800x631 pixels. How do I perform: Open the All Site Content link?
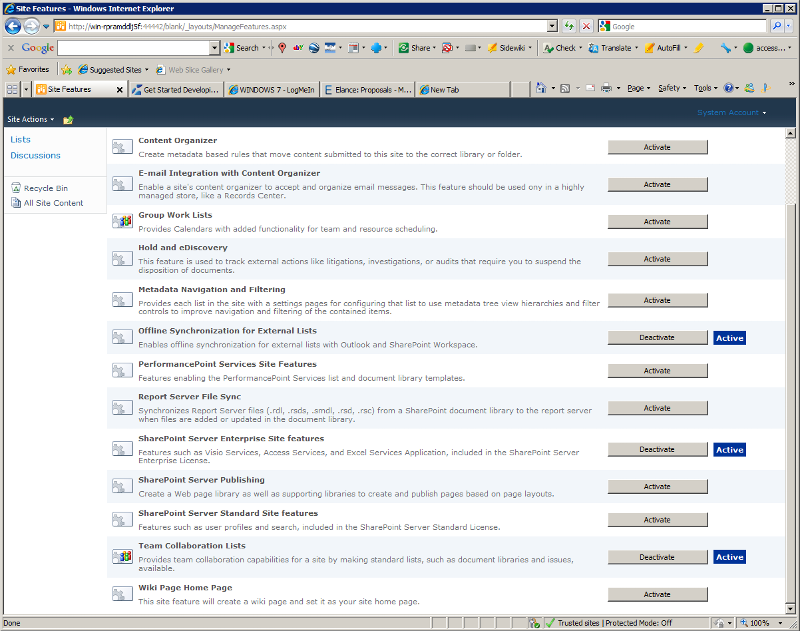(x=53, y=203)
